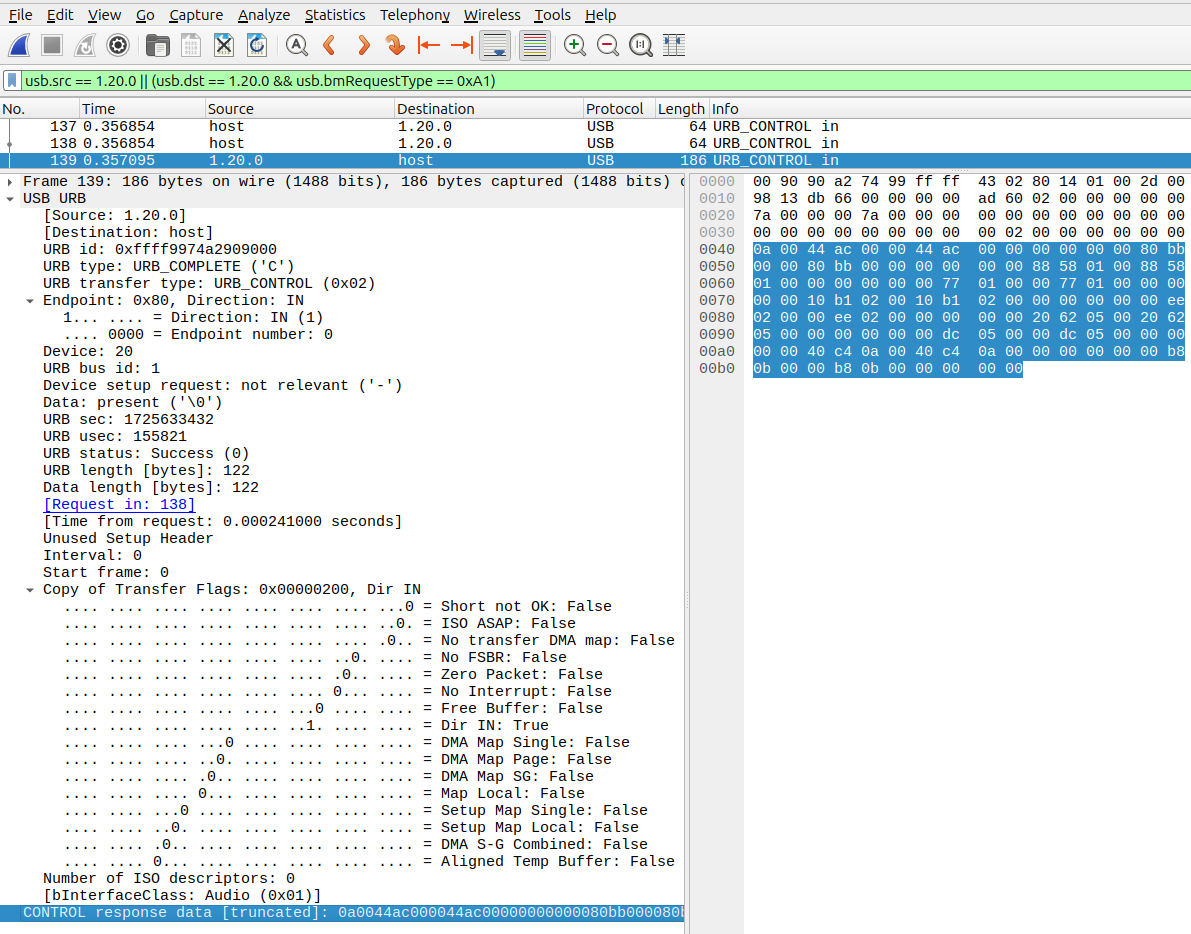Reload this capture file
Screen dimensions: 1191x934
click(257, 45)
